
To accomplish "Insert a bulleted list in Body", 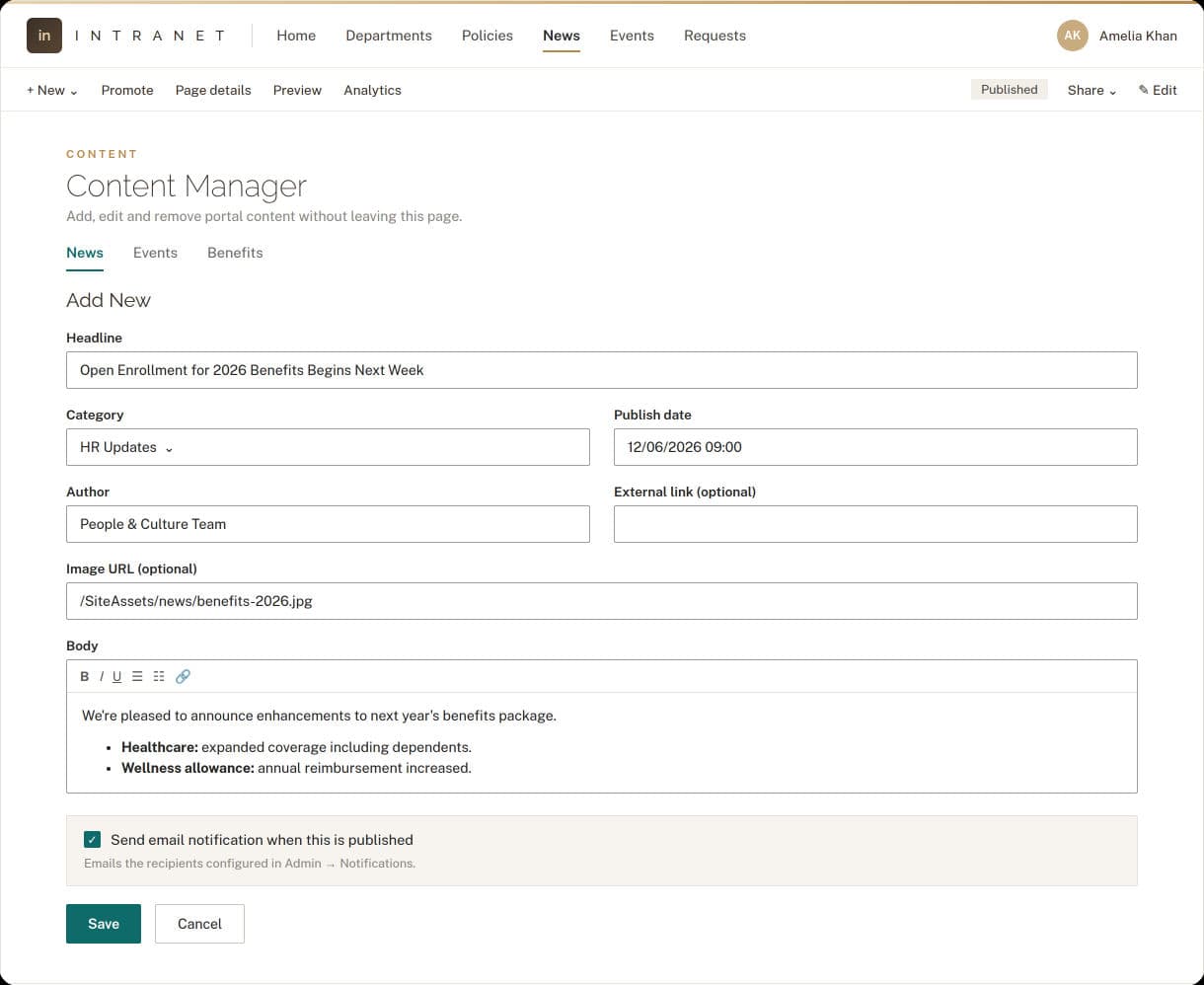I will pyautogui.click(x=137, y=676).
